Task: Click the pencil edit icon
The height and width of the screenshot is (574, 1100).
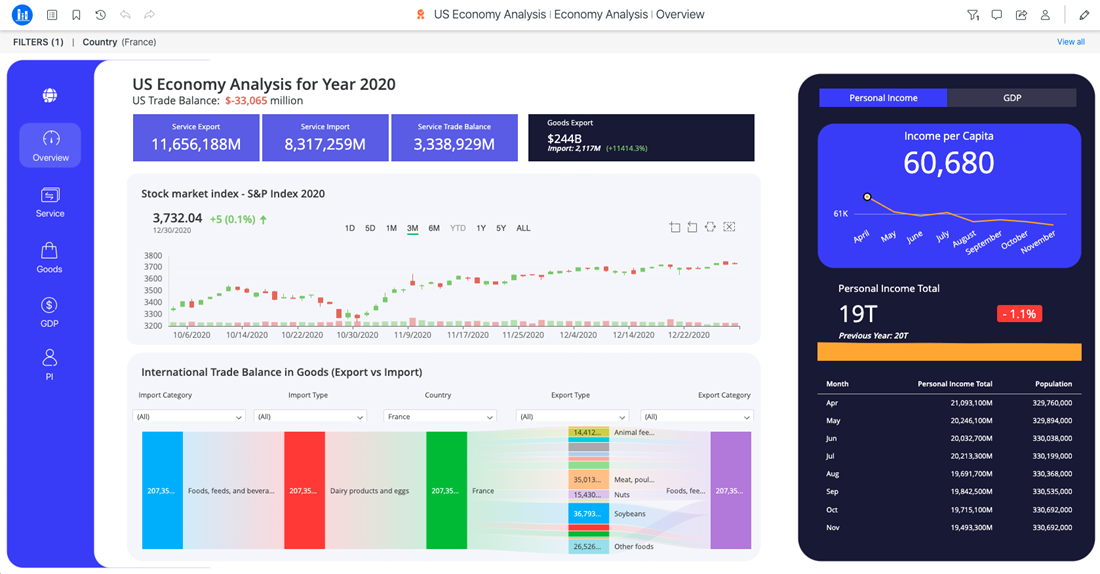Action: (x=1084, y=15)
